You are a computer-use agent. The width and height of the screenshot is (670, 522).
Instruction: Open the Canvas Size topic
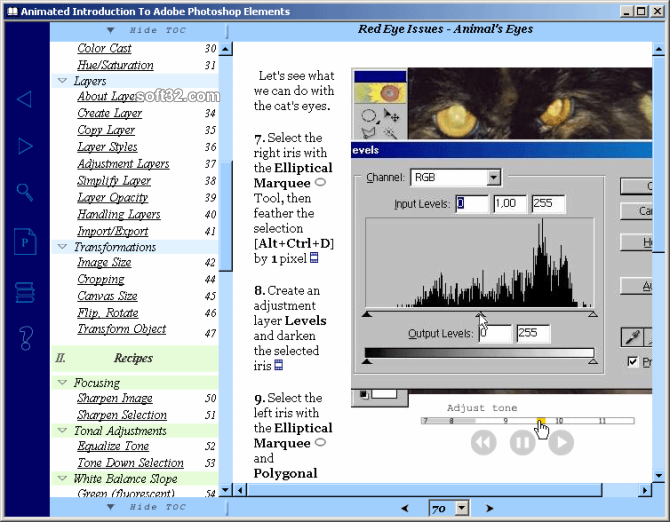[x=108, y=296]
